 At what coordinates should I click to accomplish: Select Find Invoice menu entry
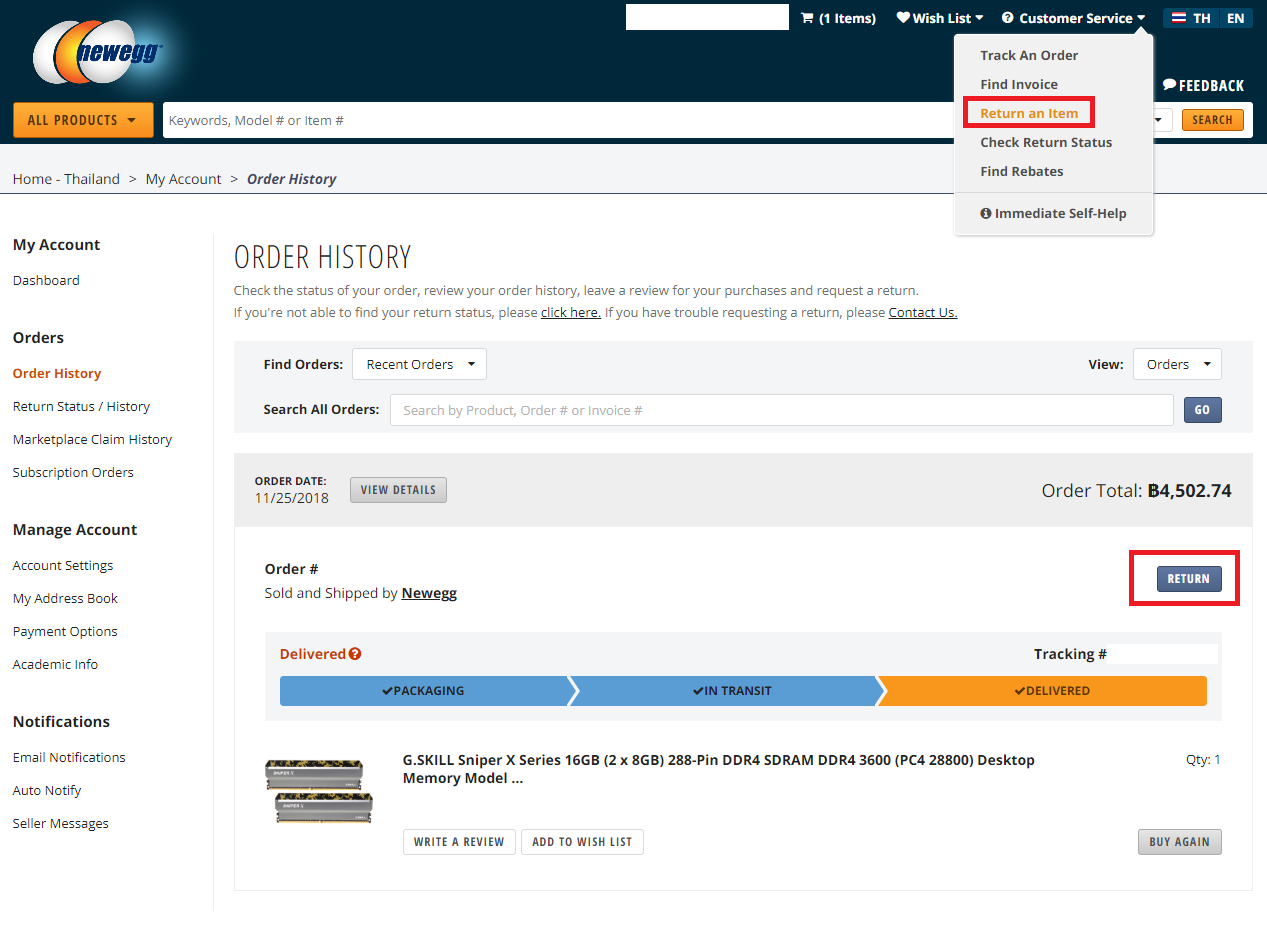tap(1019, 84)
